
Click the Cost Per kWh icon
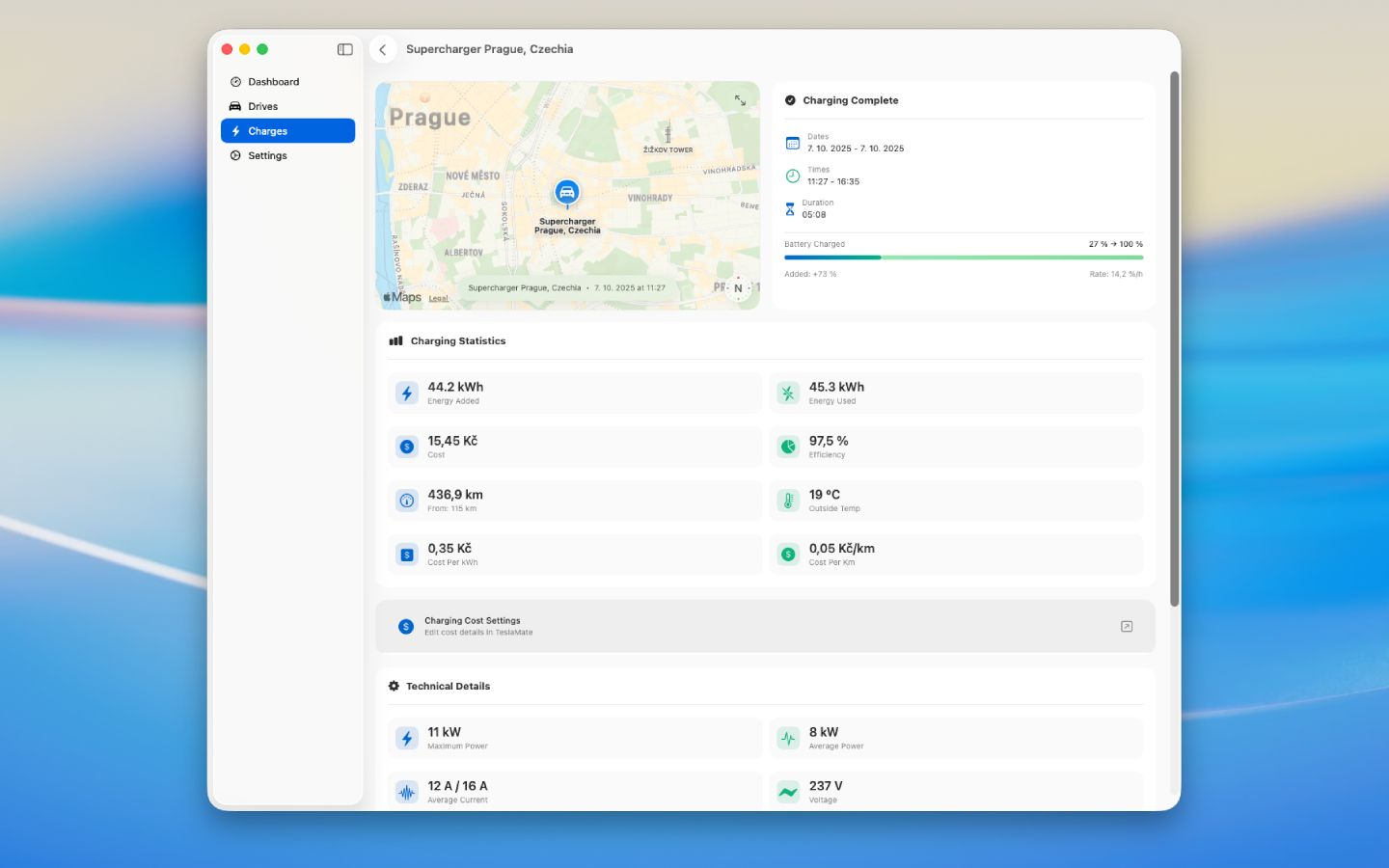pyautogui.click(x=407, y=555)
